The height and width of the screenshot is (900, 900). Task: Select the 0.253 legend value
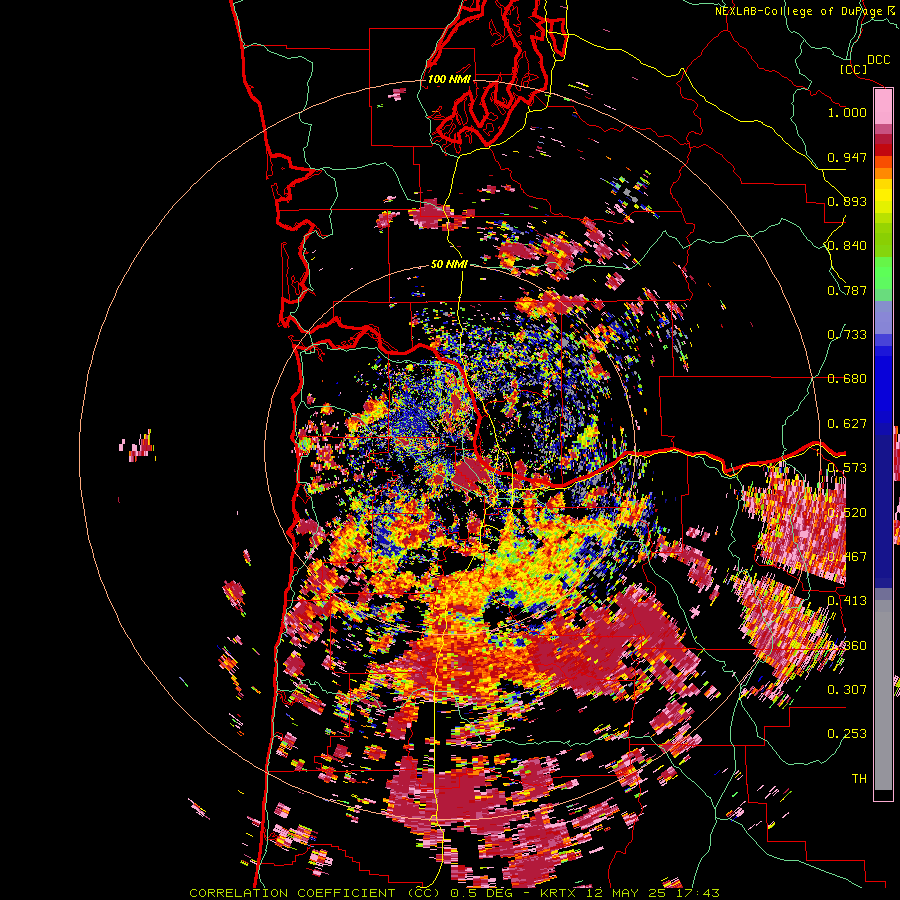pos(847,734)
